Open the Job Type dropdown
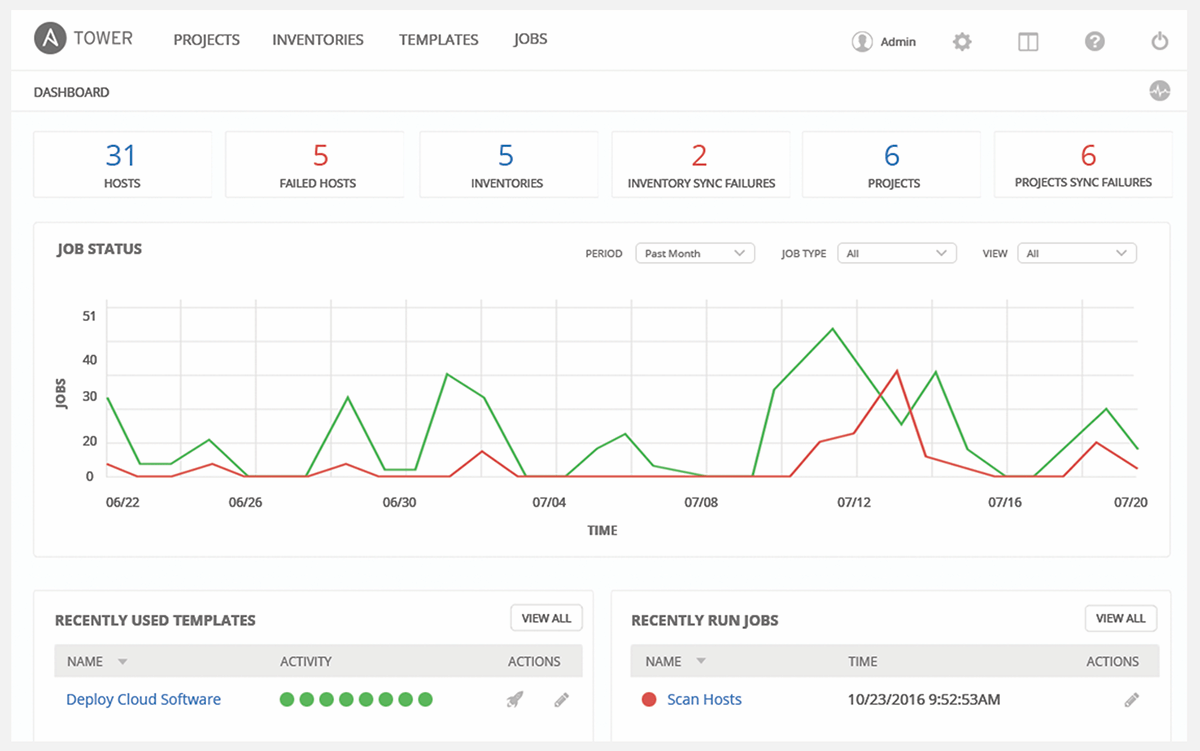Image resolution: width=1200 pixels, height=751 pixels. pos(896,254)
